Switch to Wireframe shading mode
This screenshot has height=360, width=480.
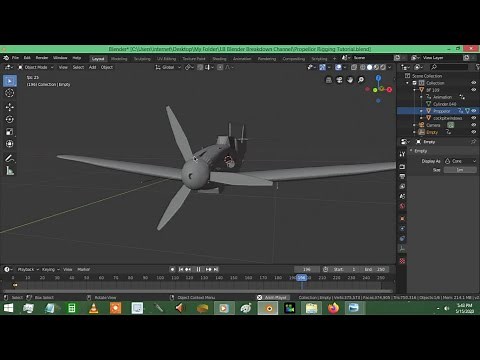point(363,67)
